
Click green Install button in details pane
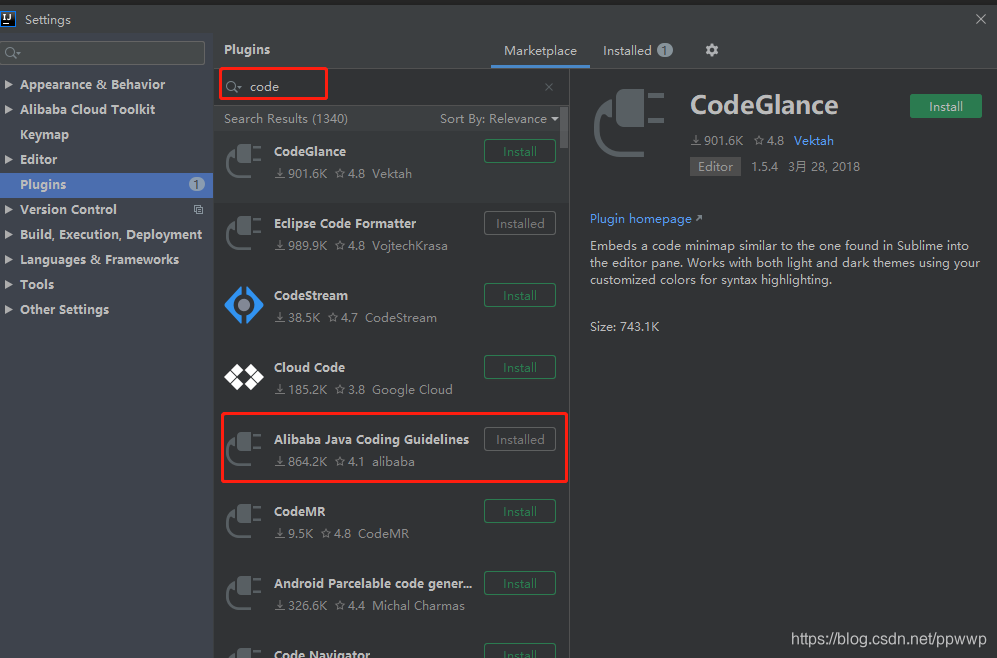pyautogui.click(x=945, y=106)
